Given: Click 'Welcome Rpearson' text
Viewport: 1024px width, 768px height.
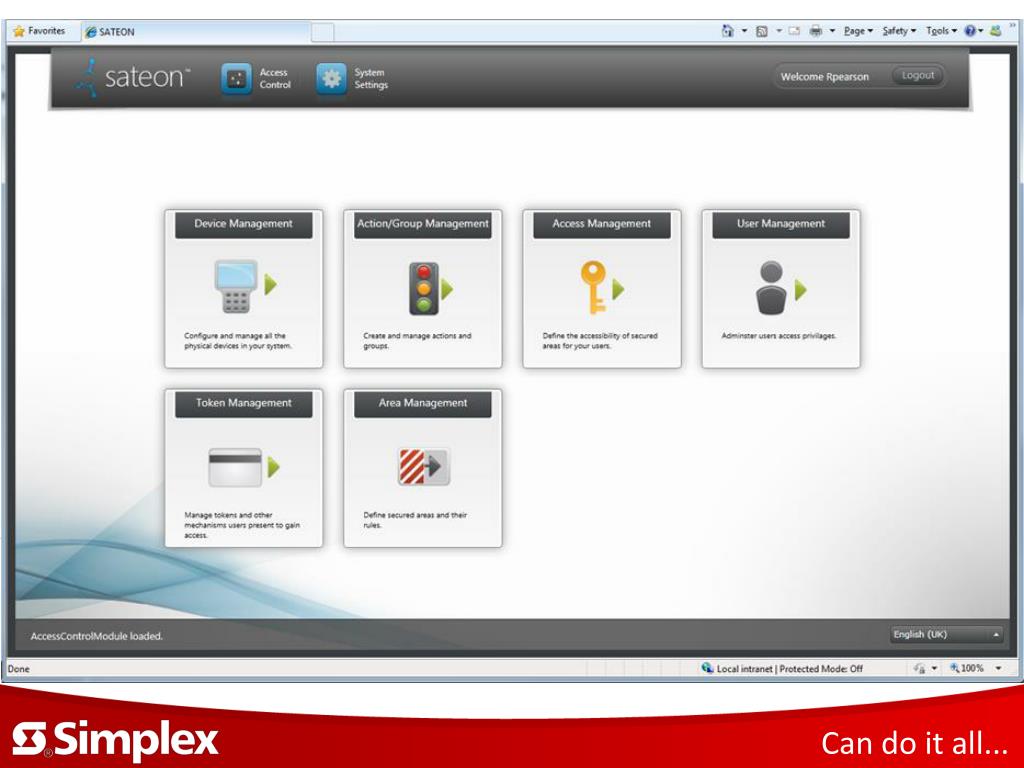Looking at the screenshot, I should (x=825, y=77).
